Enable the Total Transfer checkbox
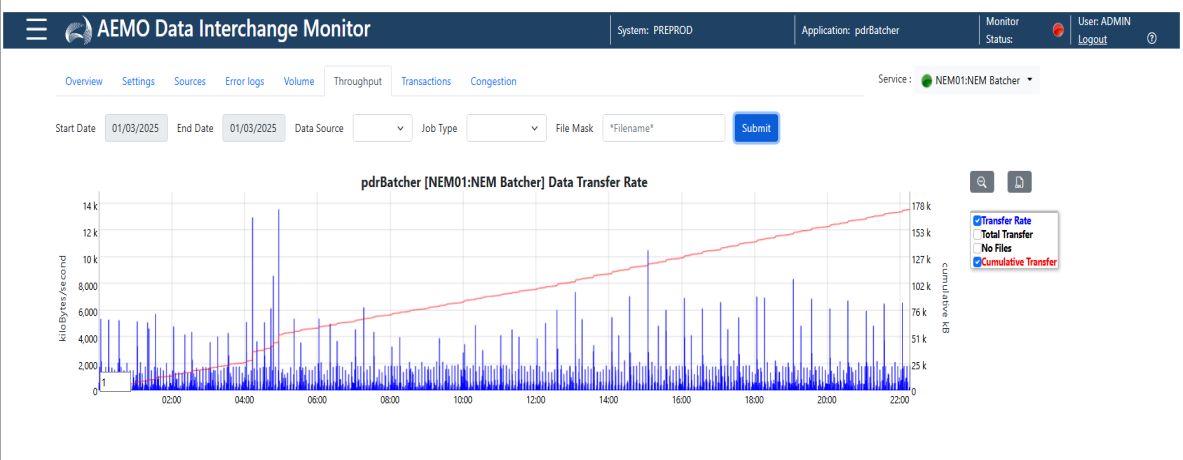Screen dimensions: 1183x460 coord(977,234)
